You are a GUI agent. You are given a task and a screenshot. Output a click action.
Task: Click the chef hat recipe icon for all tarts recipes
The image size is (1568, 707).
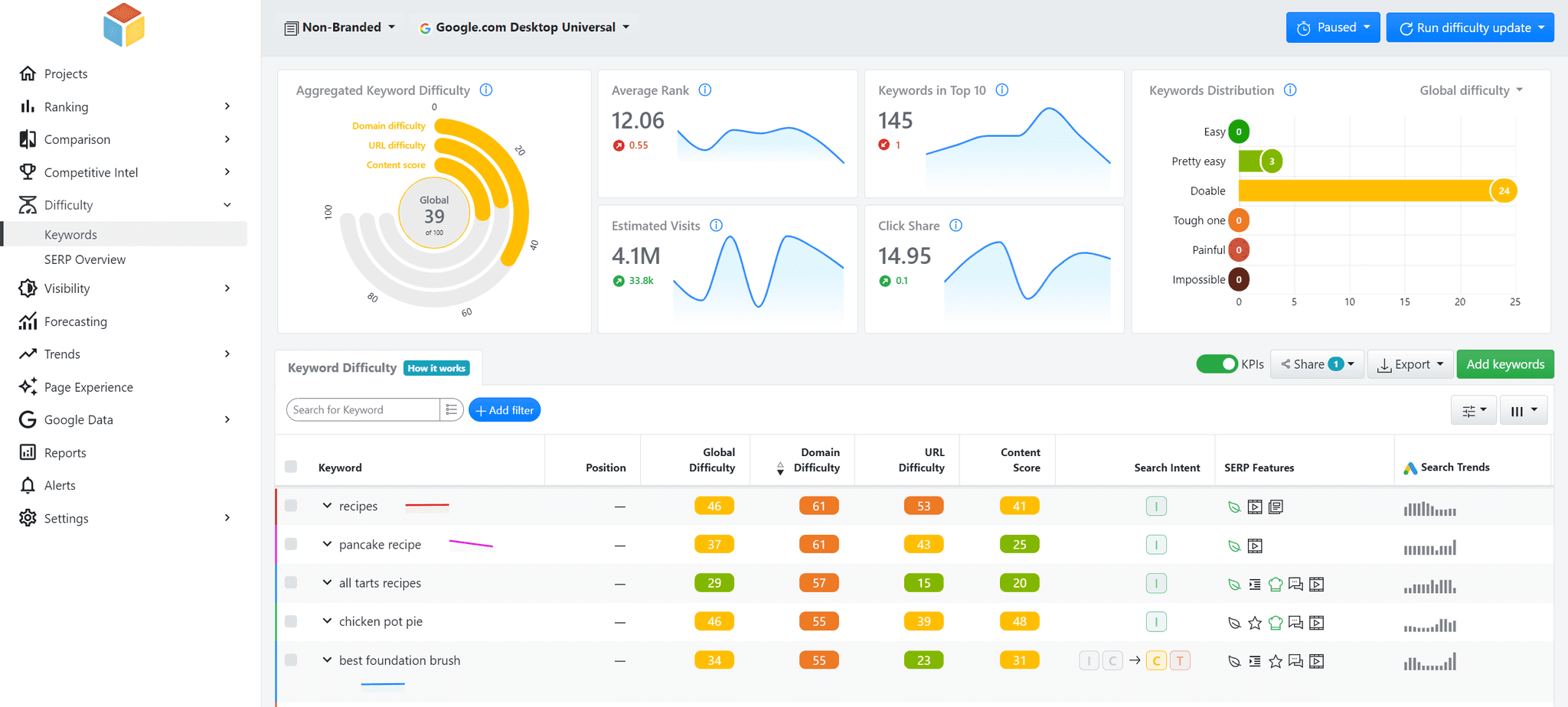pyautogui.click(x=1276, y=583)
